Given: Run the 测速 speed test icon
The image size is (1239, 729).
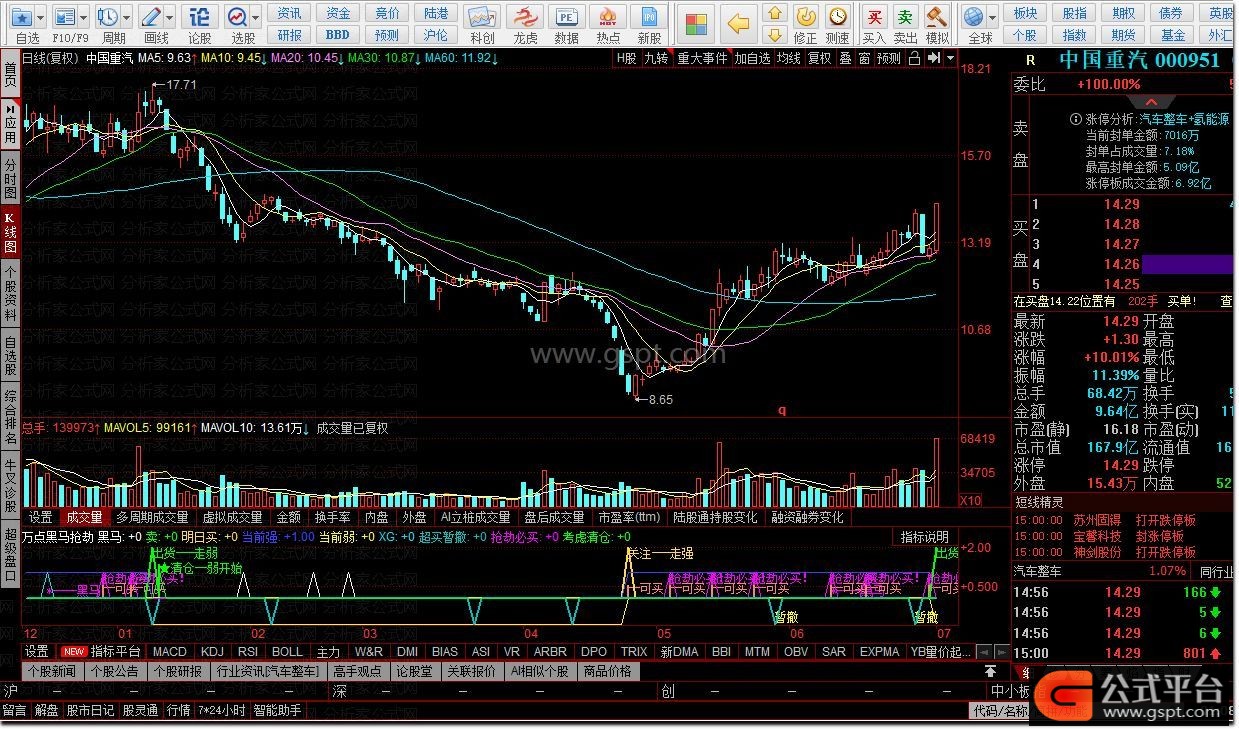Looking at the screenshot, I should point(837,17).
